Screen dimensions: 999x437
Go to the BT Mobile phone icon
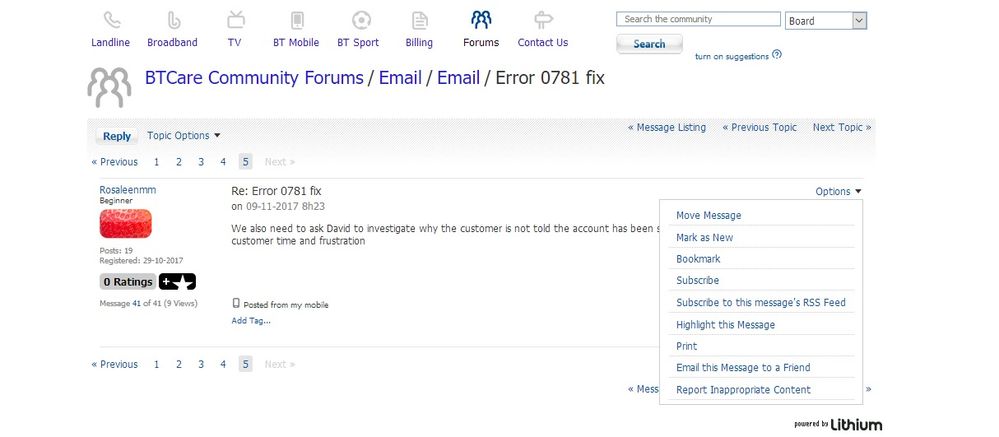click(x=297, y=20)
